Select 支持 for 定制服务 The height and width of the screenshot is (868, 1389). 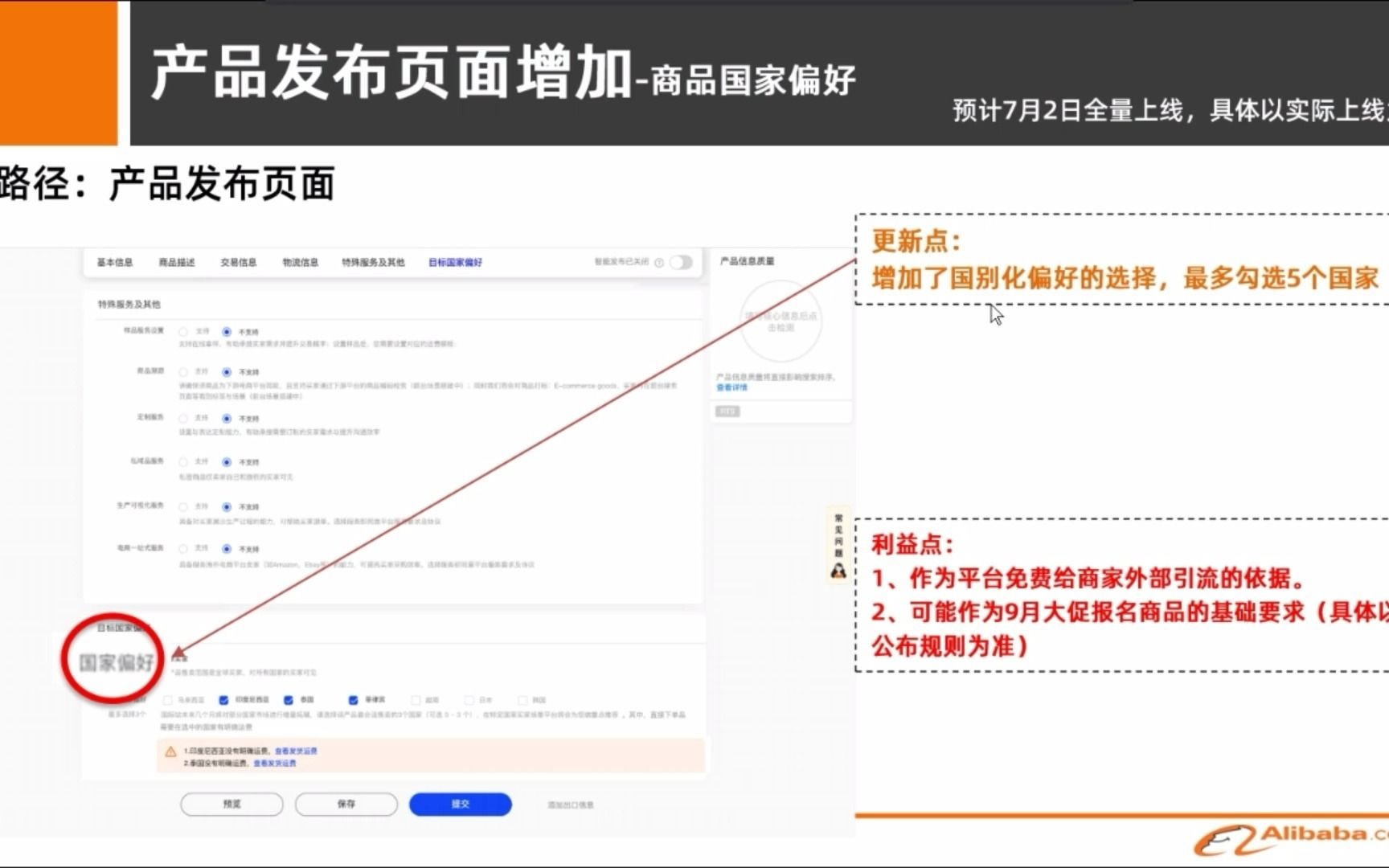pos(183,418)
